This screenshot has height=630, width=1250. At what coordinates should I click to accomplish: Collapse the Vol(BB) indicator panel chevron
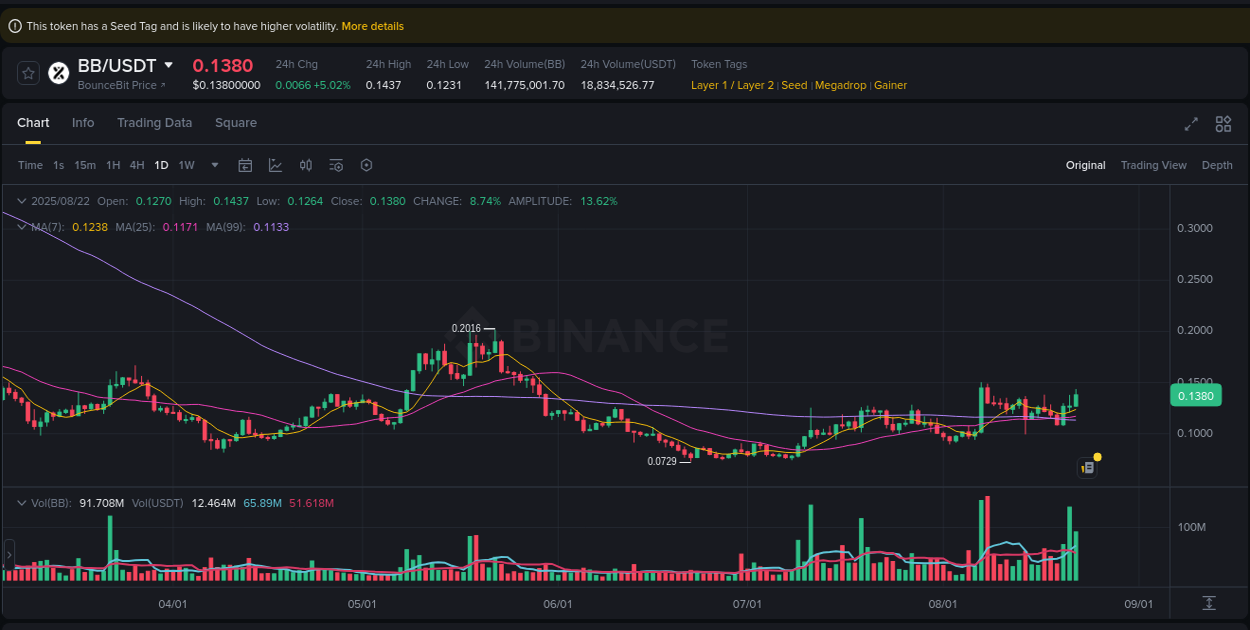point(20,503)
